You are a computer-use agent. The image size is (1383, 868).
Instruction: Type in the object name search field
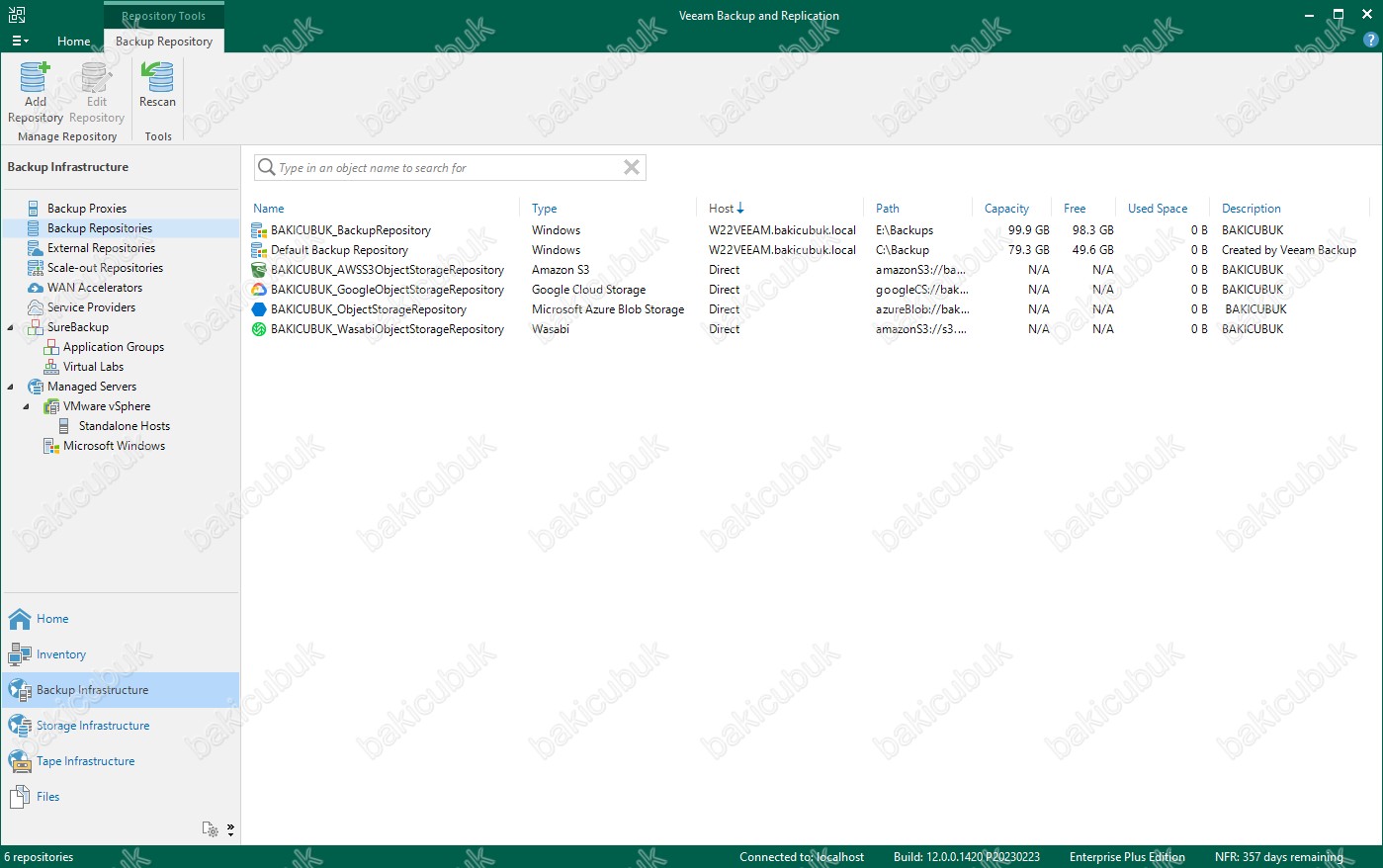(x=448, y=168)
